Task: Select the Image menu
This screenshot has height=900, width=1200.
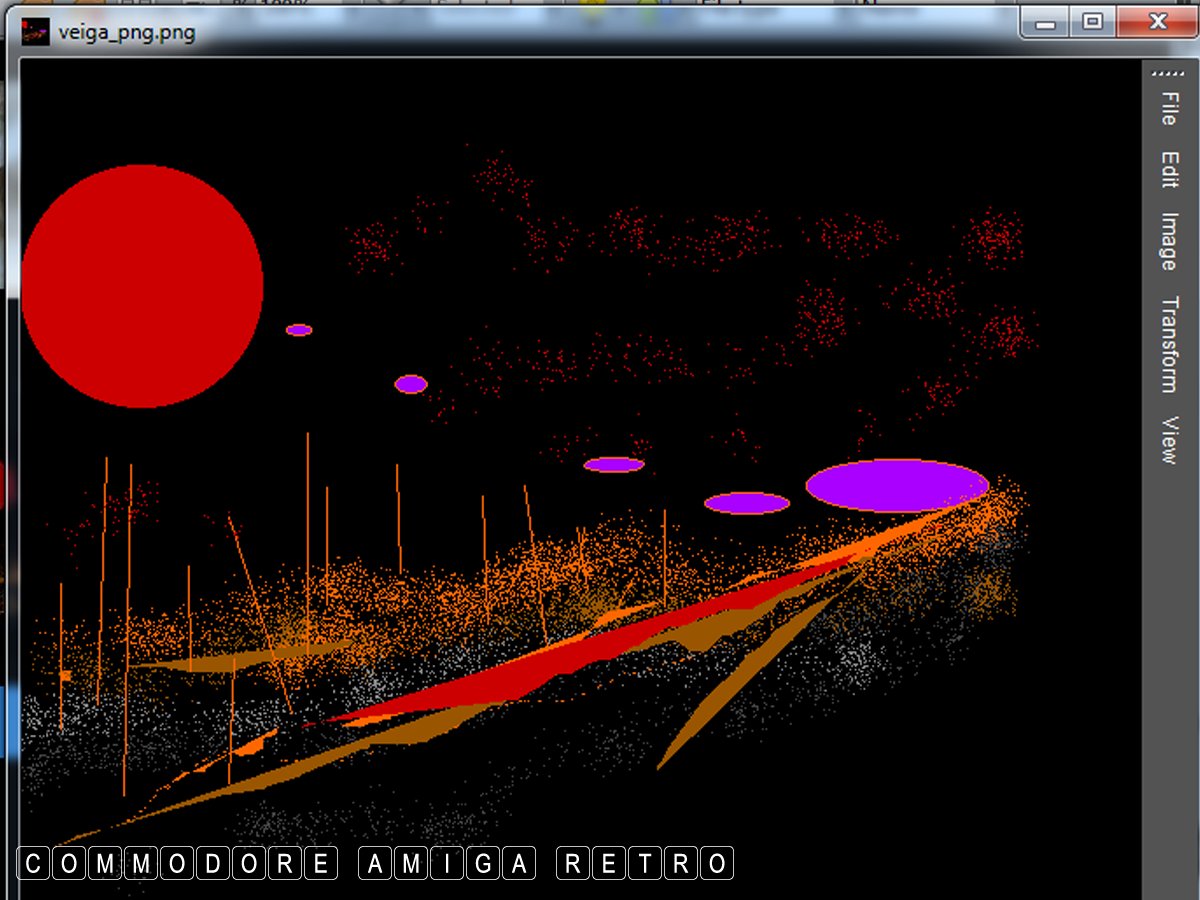Action: tap(1167, 241)
